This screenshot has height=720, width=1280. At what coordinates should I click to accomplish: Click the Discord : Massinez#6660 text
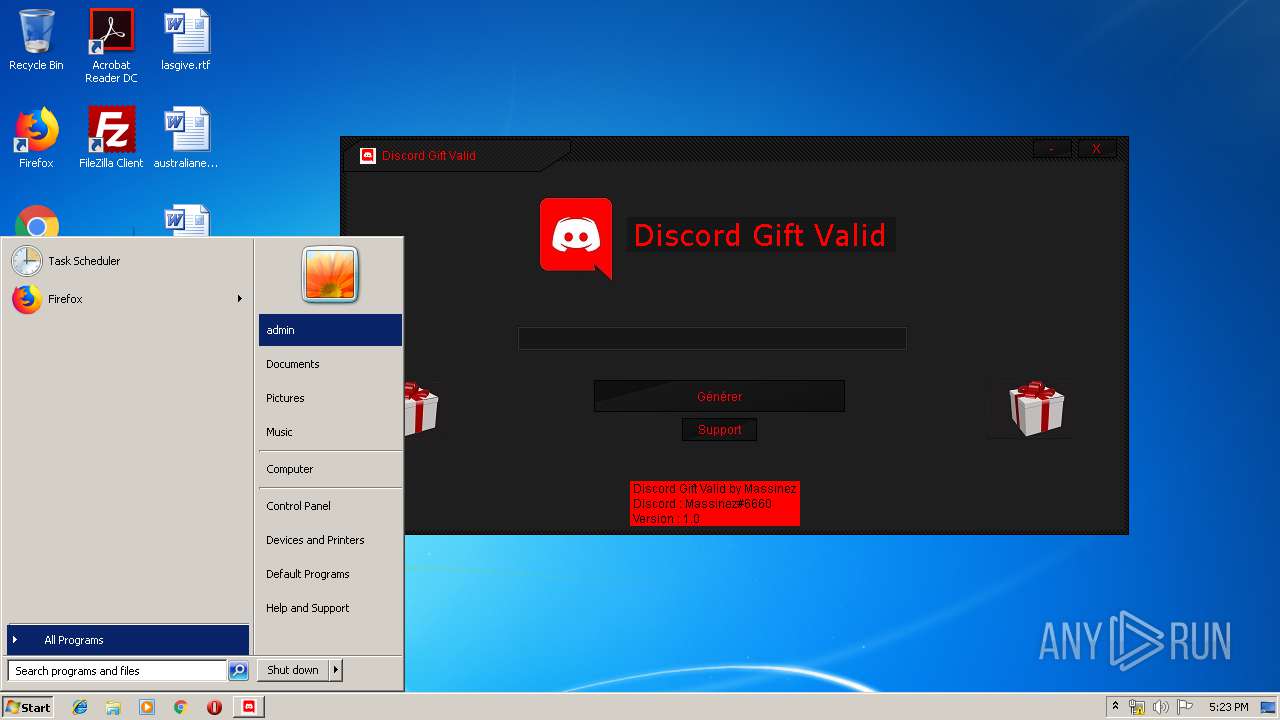coord(702,504)
